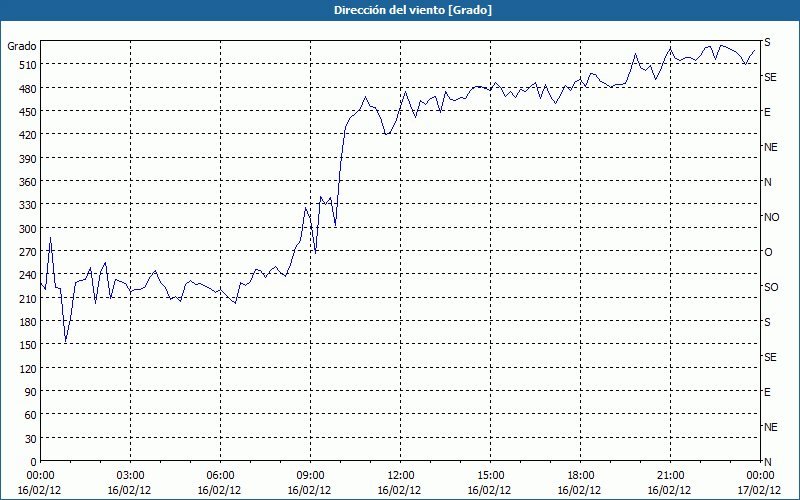Click the 03:00 time axis label
The width and height of the screenshot is (800, 500).
tap(131, 476)
